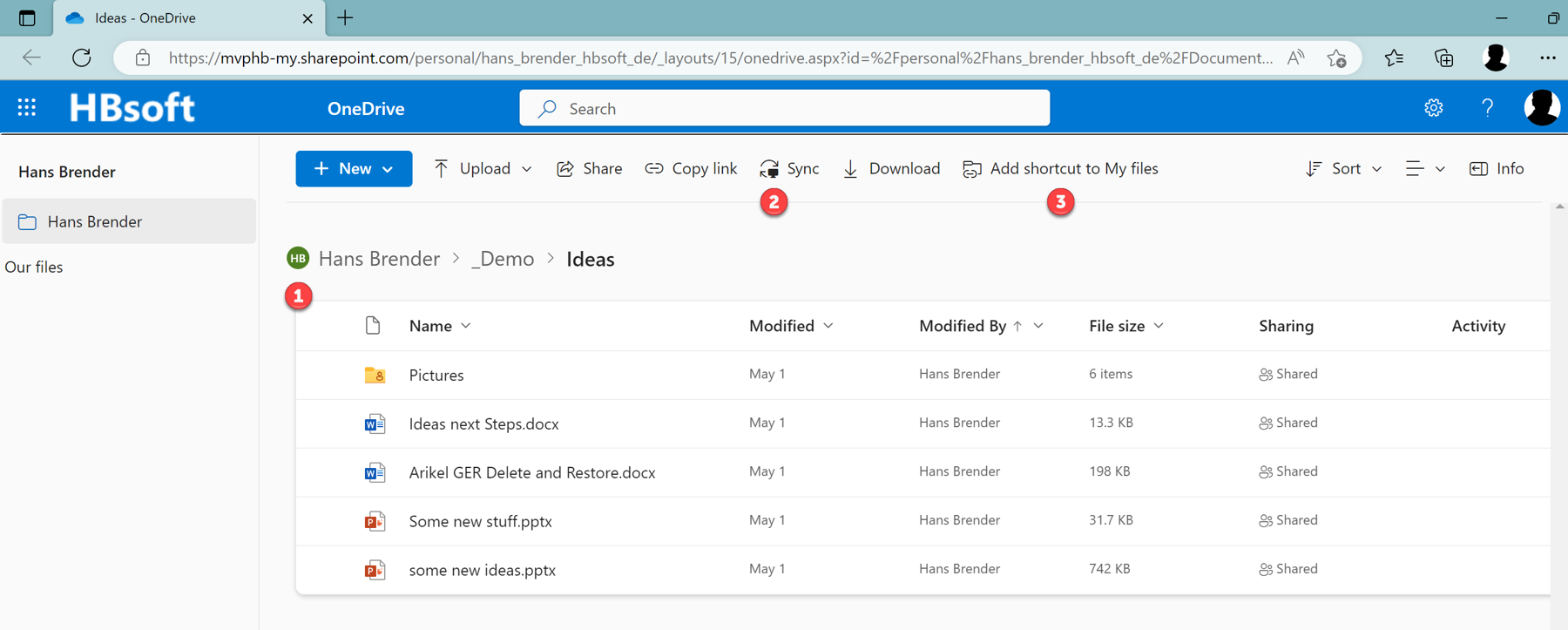Screen dimensions: 1568x630
Task: Open the app launcher waffle icon
Action: click(x=27, y=108)
